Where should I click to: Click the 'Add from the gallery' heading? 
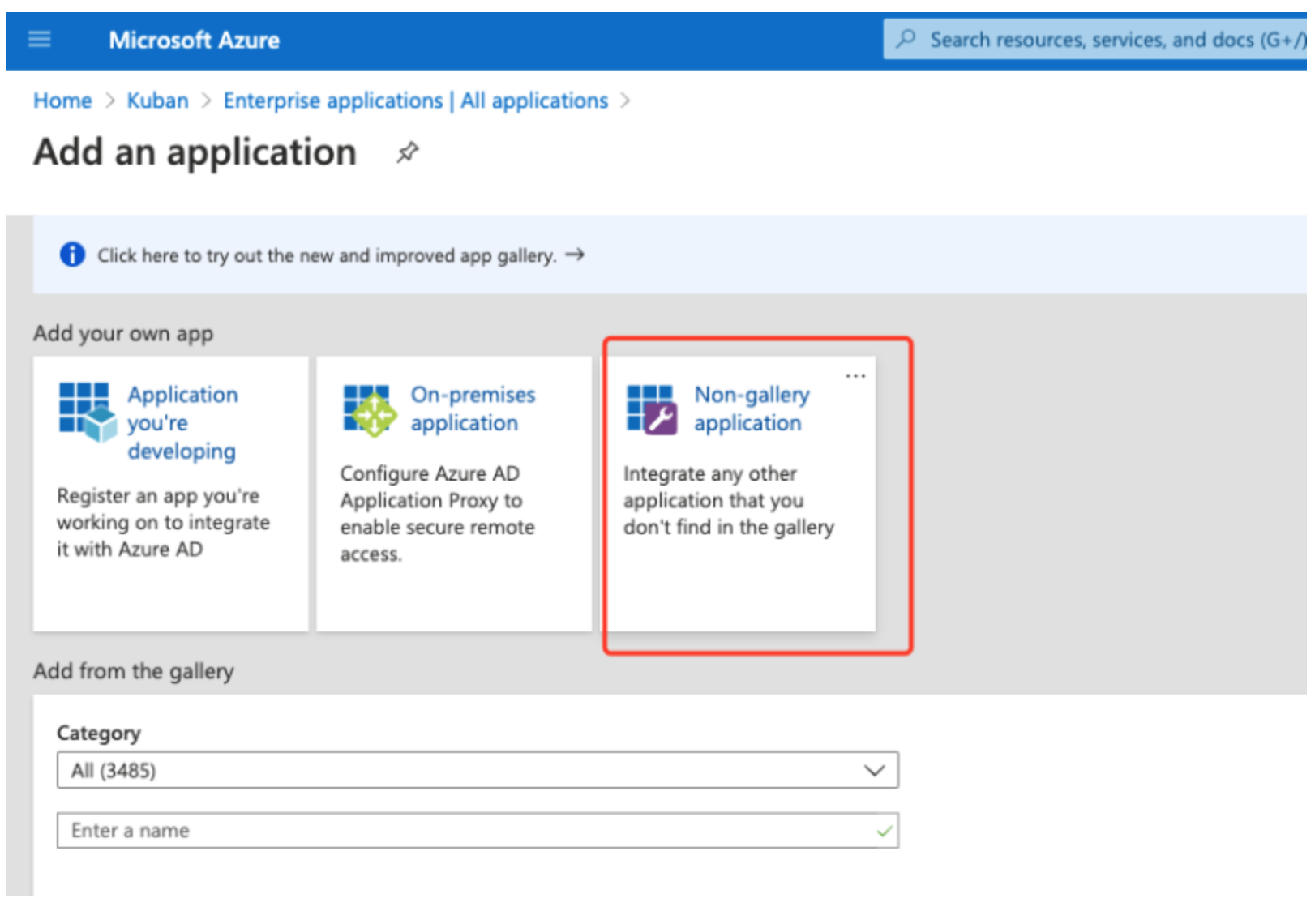(134, 671)
